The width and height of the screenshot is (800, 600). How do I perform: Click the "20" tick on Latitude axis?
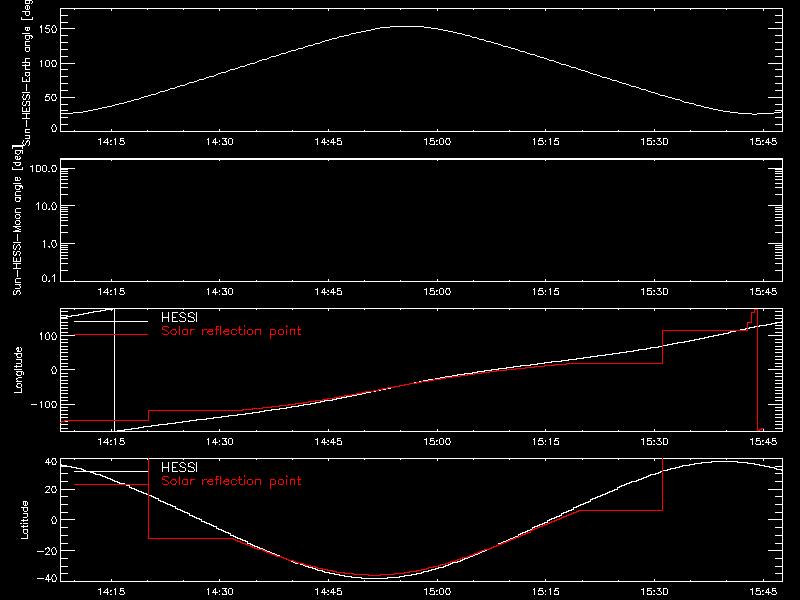[51, 490]
